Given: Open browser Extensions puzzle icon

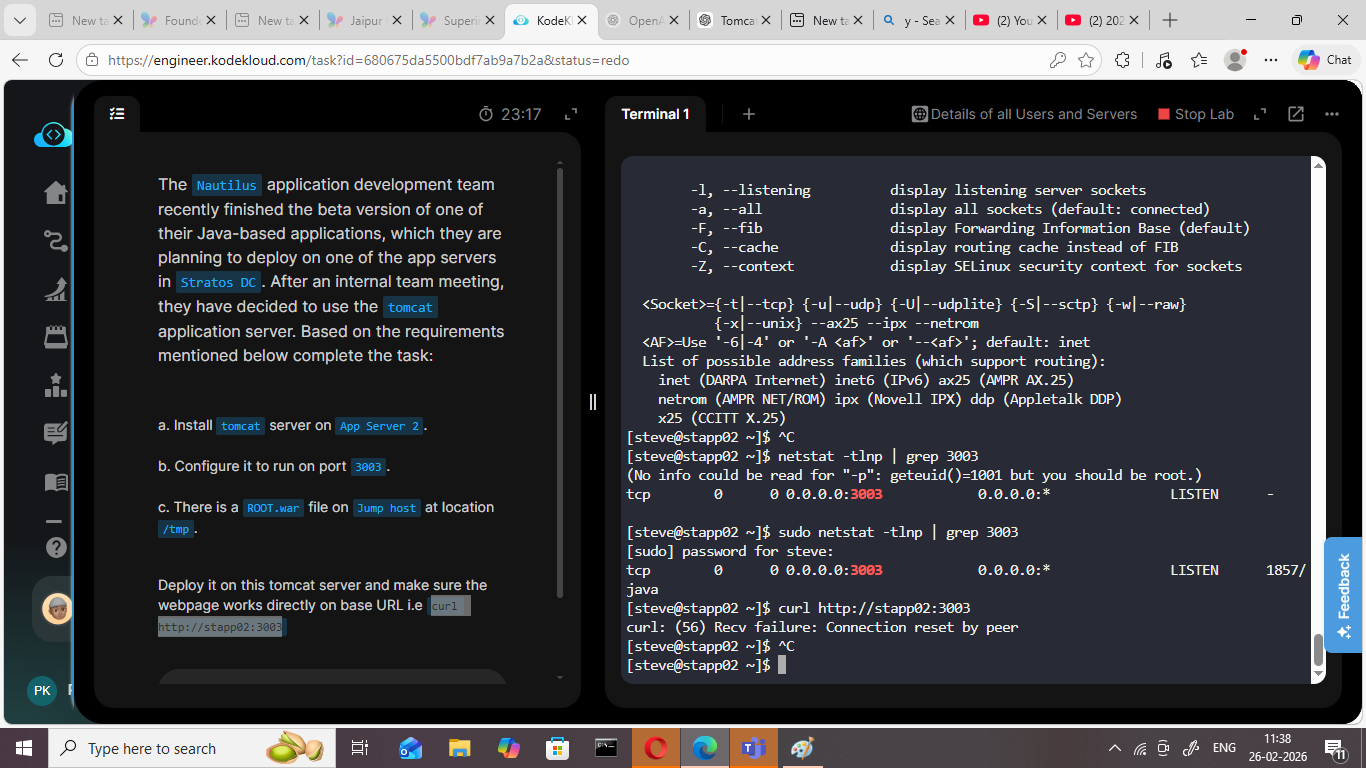Looking at the screenshot, I should (x=1123, y=60).
